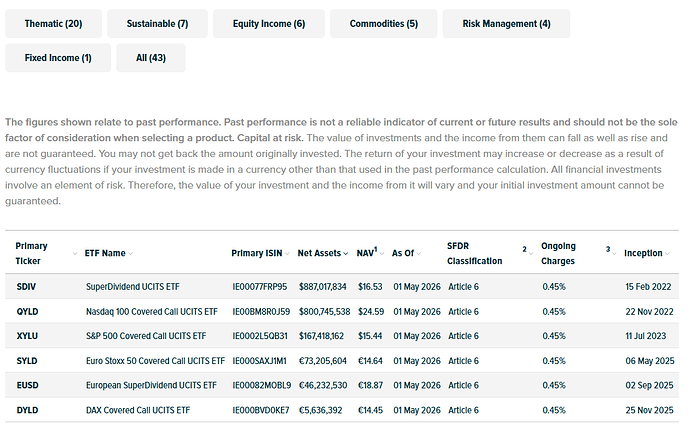
Task: Choose the Risk Management (4) tab
Action: point(506,24)
